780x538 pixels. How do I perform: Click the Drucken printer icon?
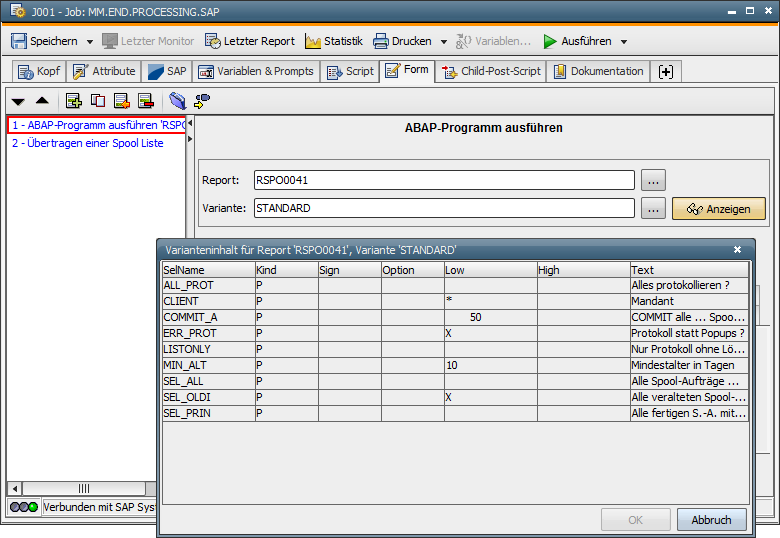(381, 41)
